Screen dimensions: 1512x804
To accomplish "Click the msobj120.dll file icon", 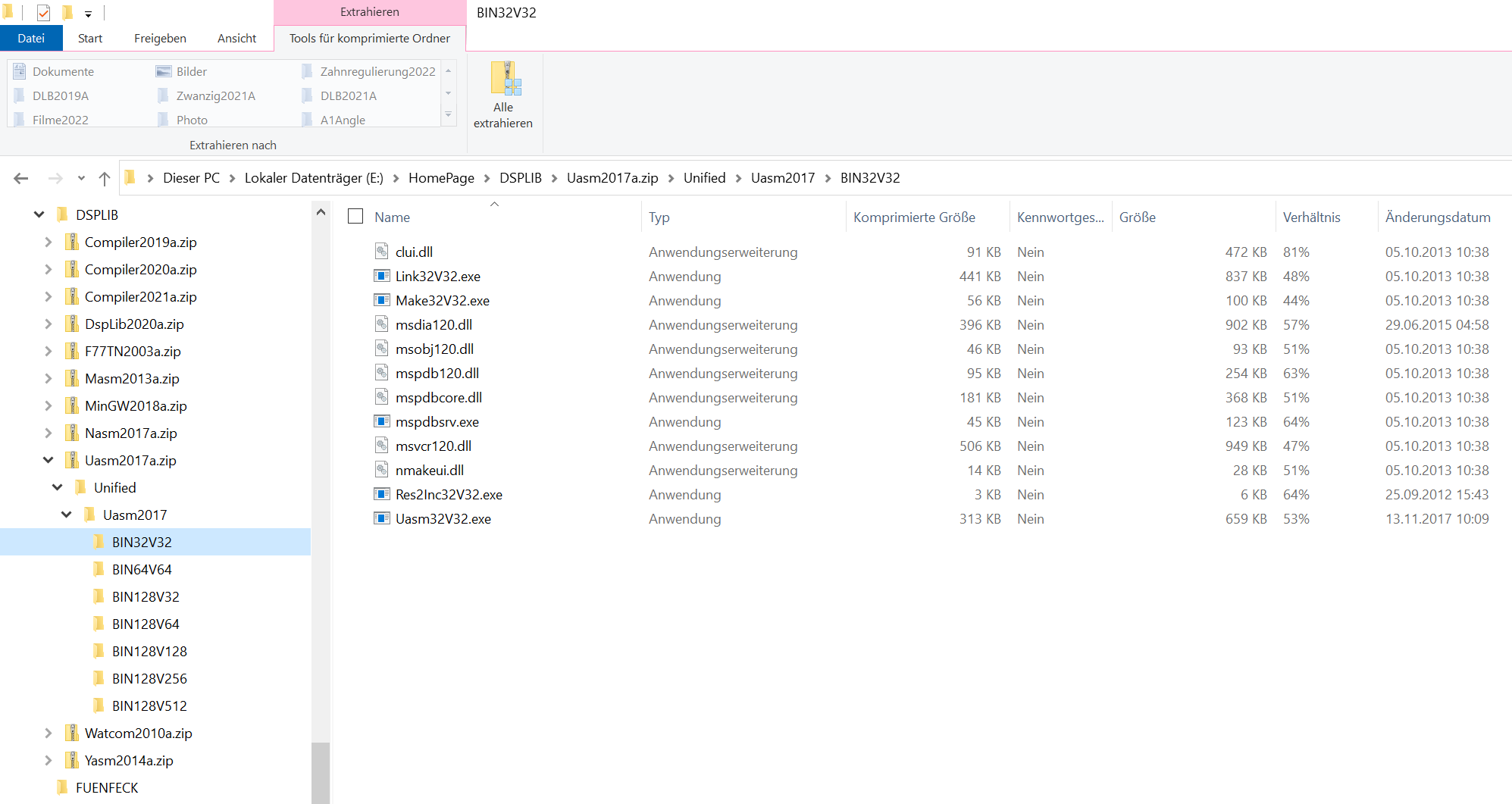I will tap(382, 349).
